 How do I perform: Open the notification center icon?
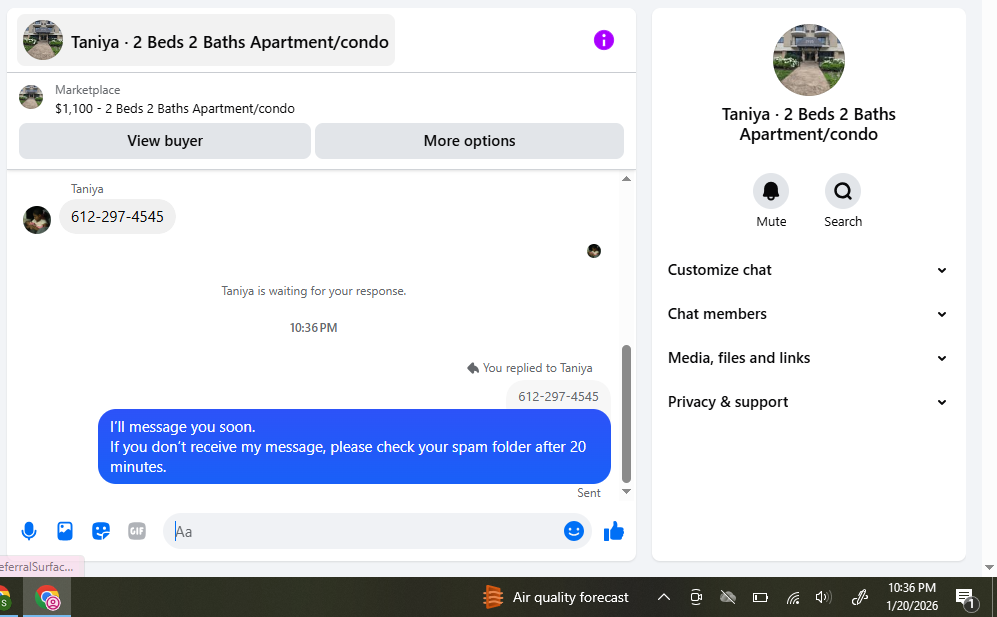point(966,597)
